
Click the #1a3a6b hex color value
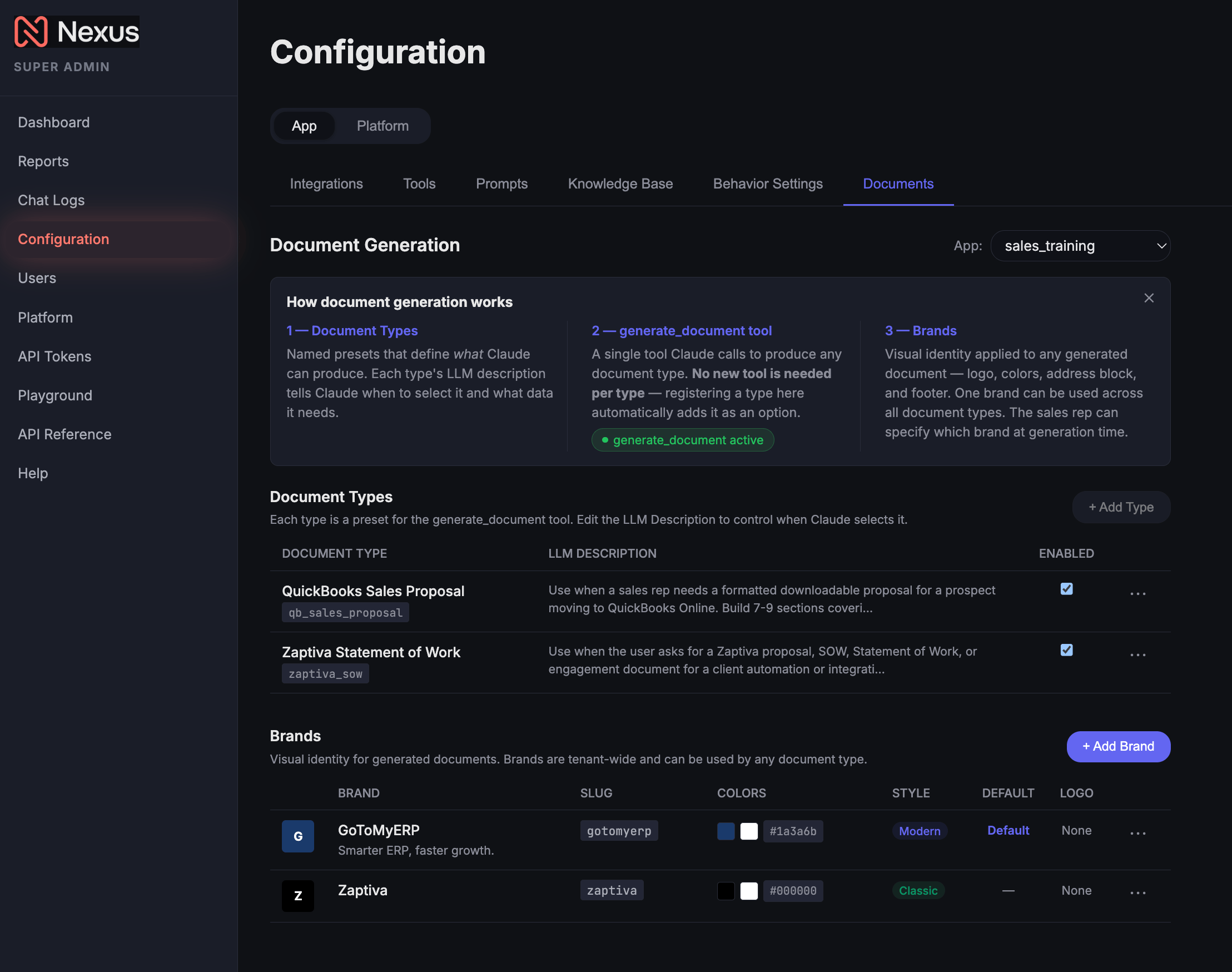[x=793, y=831]
